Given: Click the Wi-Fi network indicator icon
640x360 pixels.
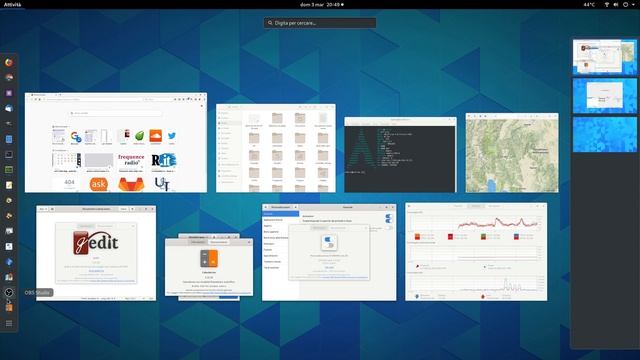Looking at the screenshot, I should [607, 4].
